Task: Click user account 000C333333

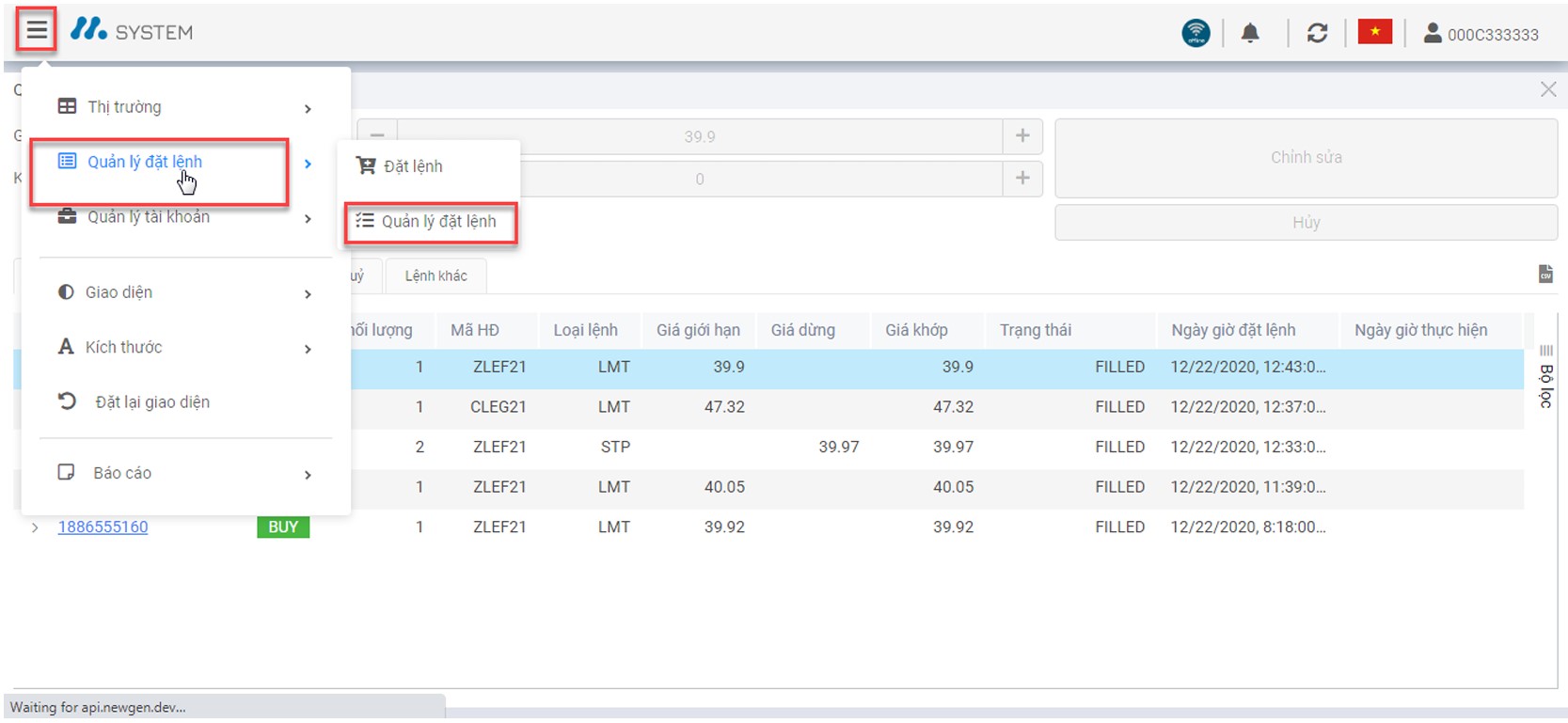Action: click(x=1481, y=35)
